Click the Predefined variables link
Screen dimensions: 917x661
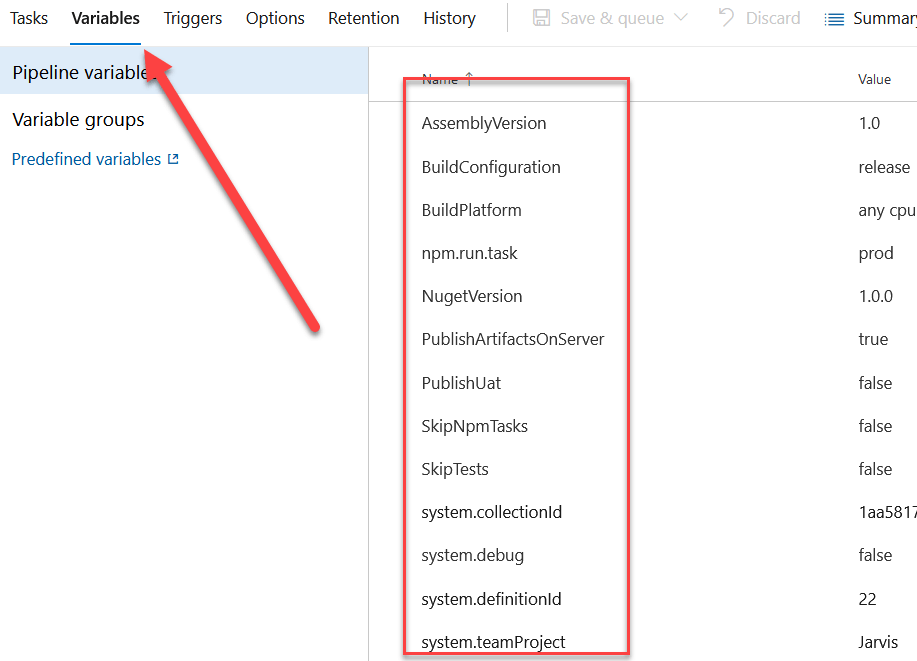pos(86,158)
